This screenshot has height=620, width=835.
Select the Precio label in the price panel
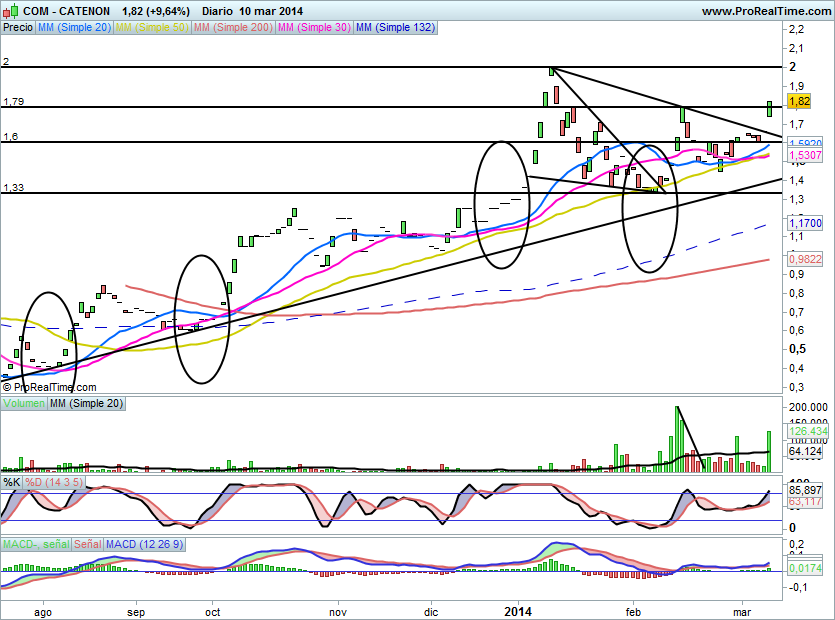coord(17,28)
